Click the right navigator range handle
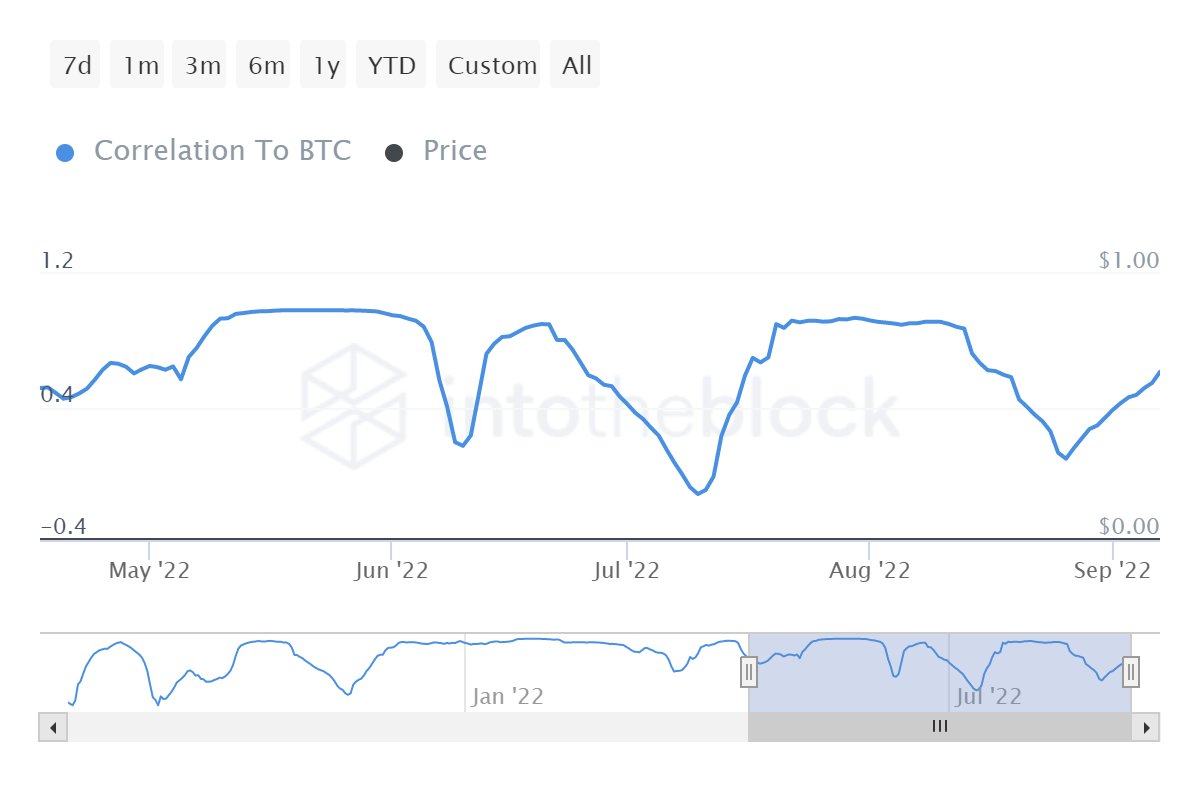 (1131, 672)
